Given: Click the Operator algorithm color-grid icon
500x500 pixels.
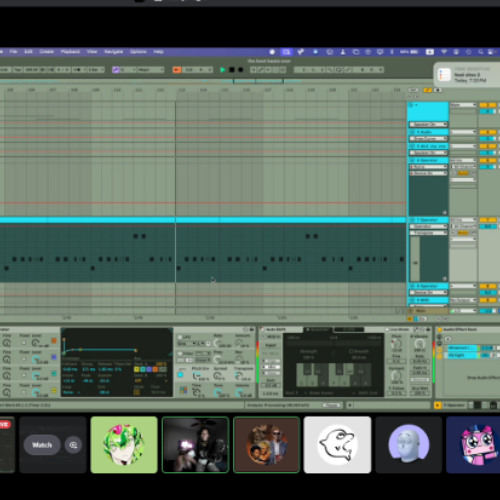Looking at the screenshot, I should 183,390.
